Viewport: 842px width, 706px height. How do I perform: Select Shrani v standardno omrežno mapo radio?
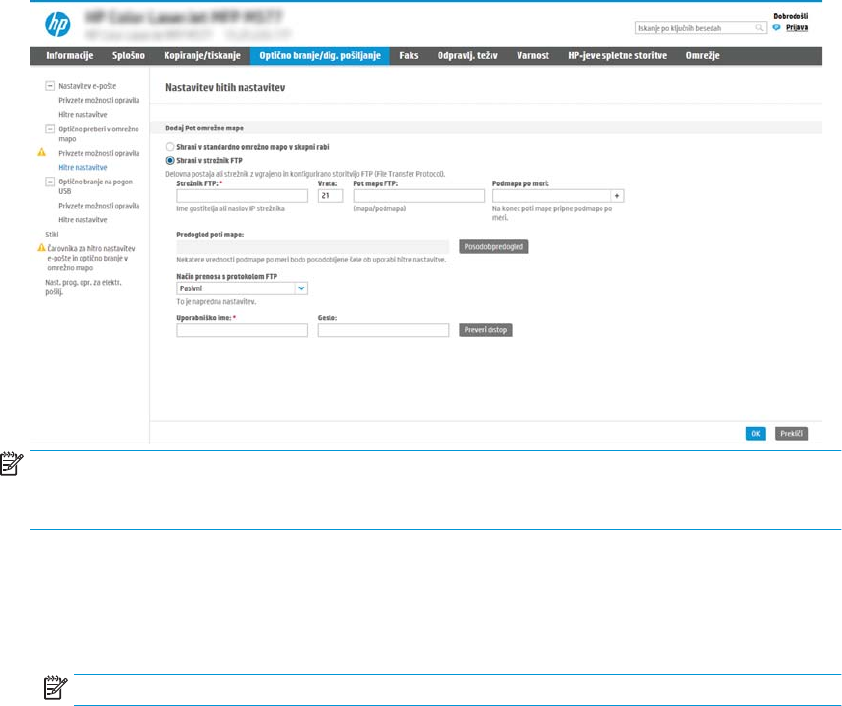pyautogui.click(x=169, y=147)
